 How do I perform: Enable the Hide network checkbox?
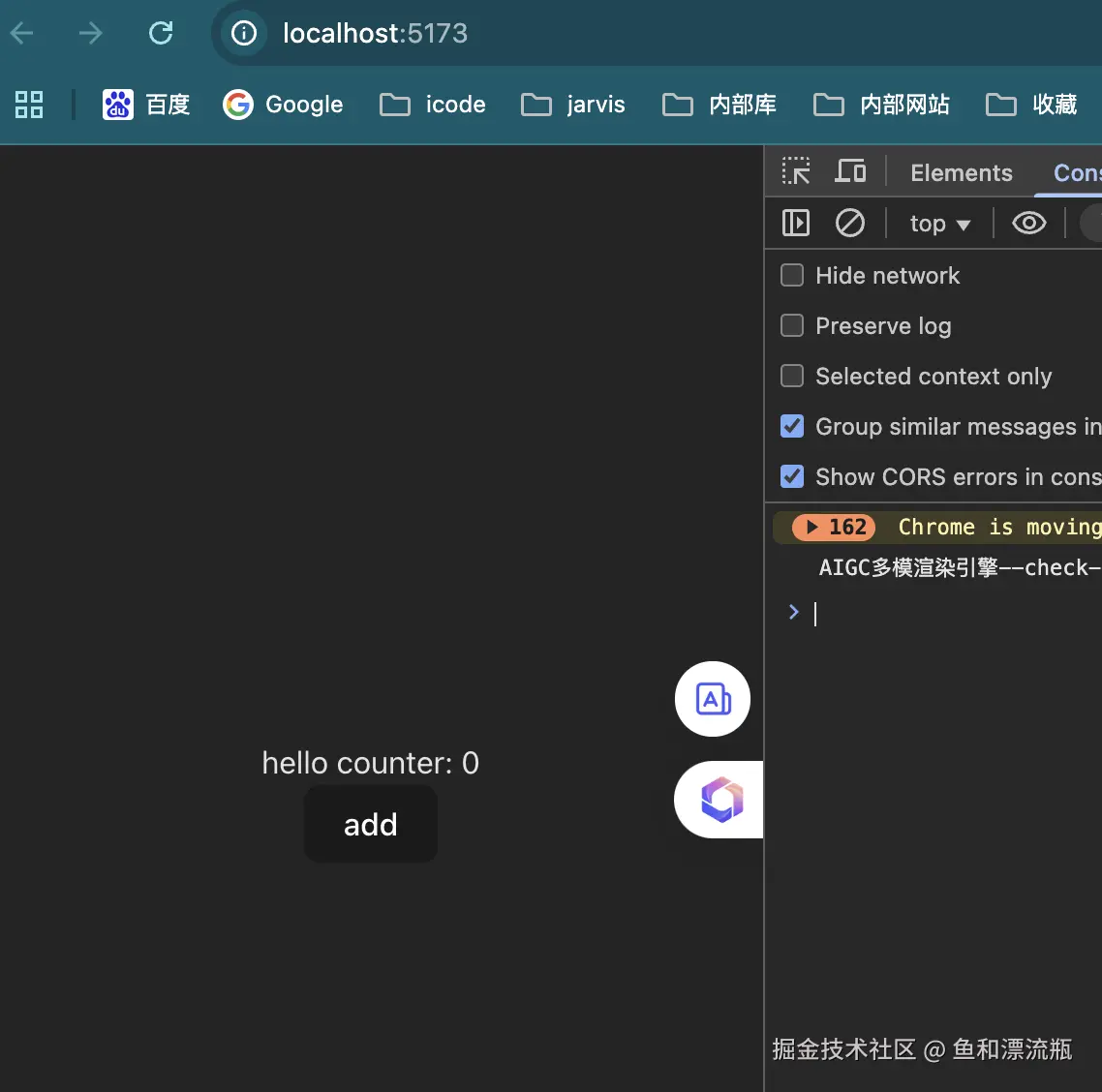(791, 275)
